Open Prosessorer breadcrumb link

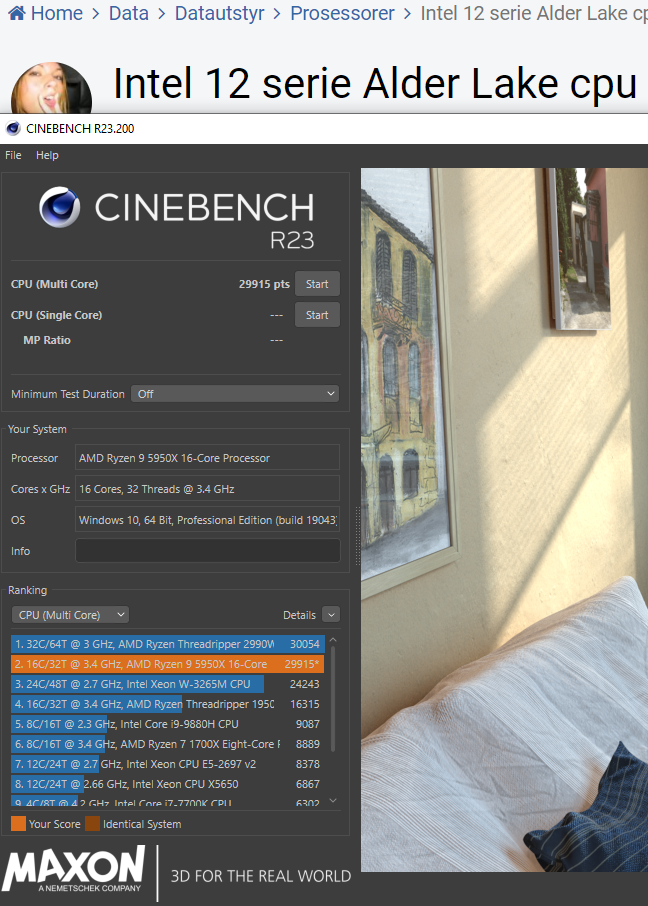pos(342,13)
